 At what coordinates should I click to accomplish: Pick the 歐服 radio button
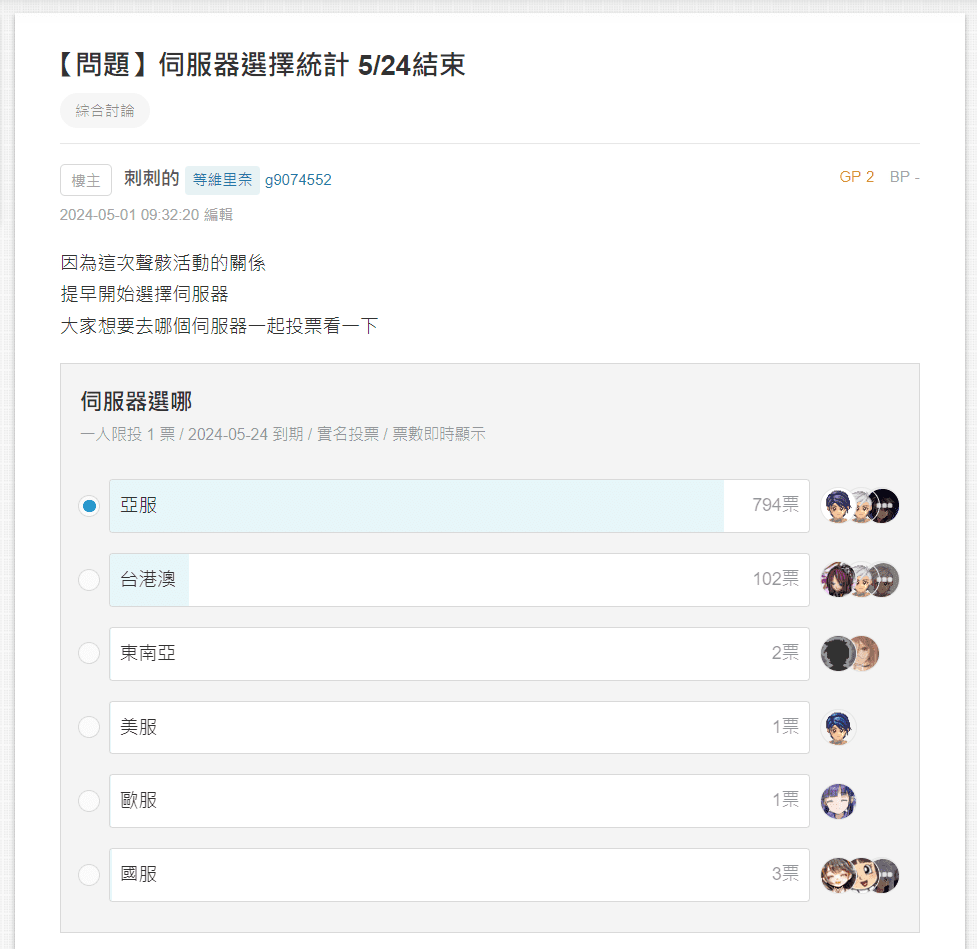click(x=89, y=801)
